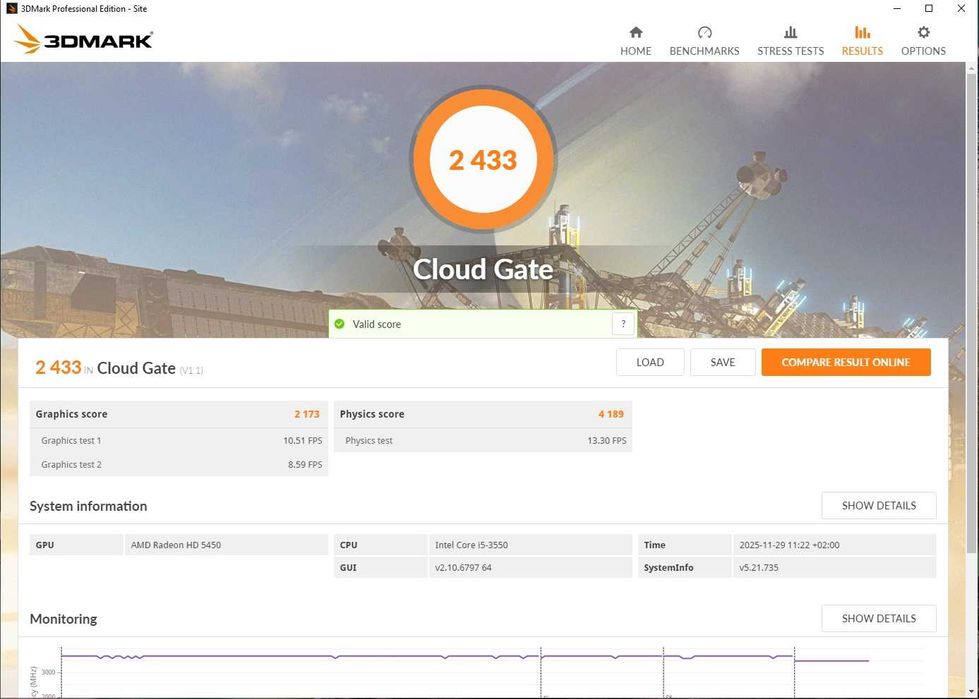Select the Graphics test 2 row
This screenshot has width=979, height=699.
(179, 464)
